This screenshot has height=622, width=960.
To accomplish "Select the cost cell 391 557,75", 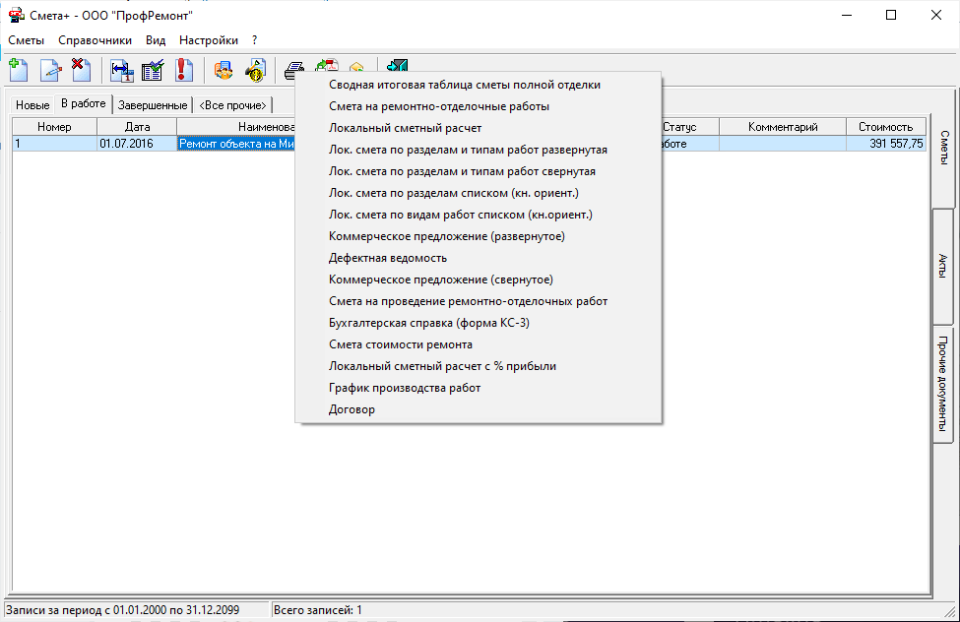I will 886,144.
